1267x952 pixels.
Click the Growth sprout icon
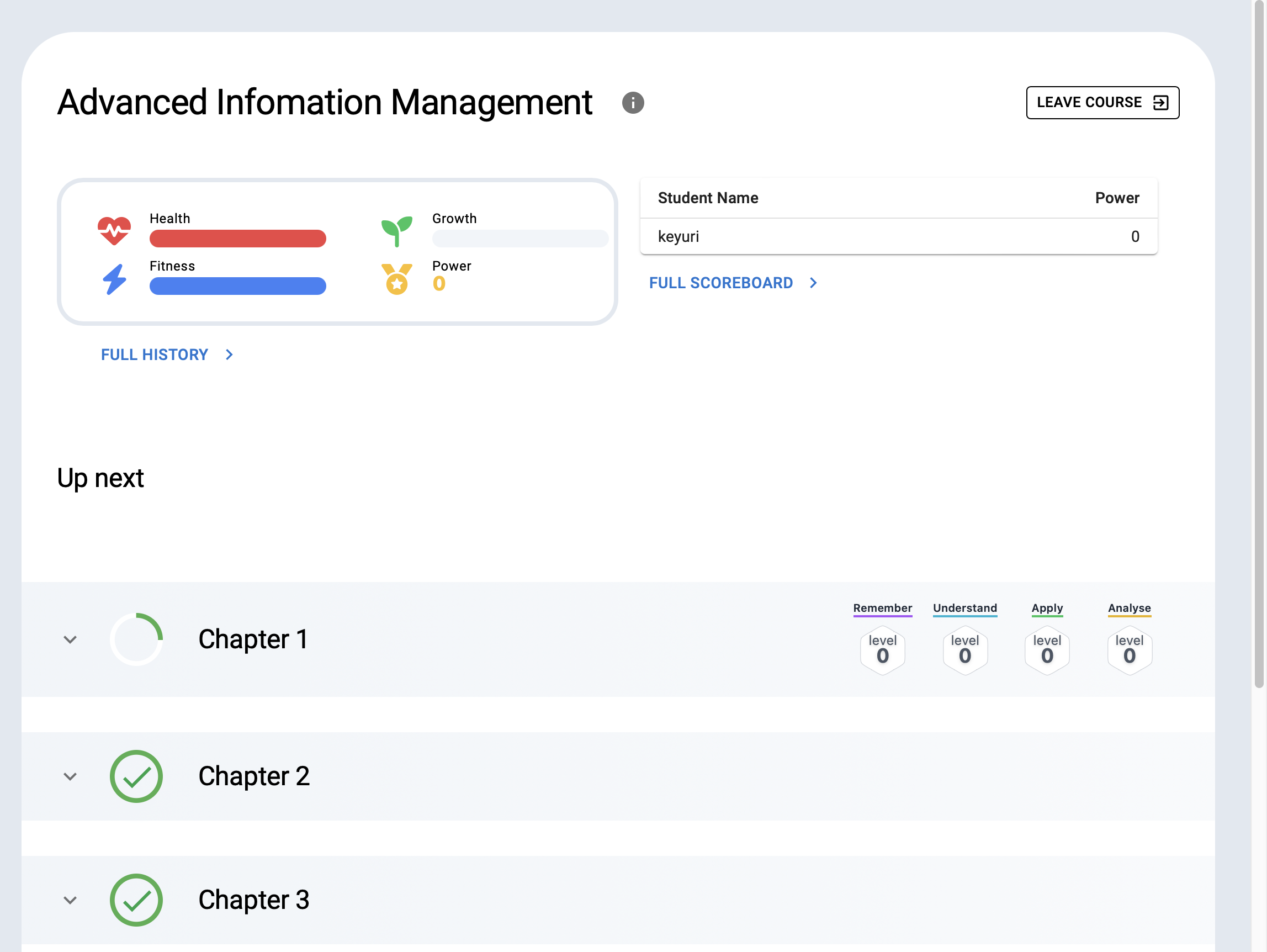click(397, 231)
